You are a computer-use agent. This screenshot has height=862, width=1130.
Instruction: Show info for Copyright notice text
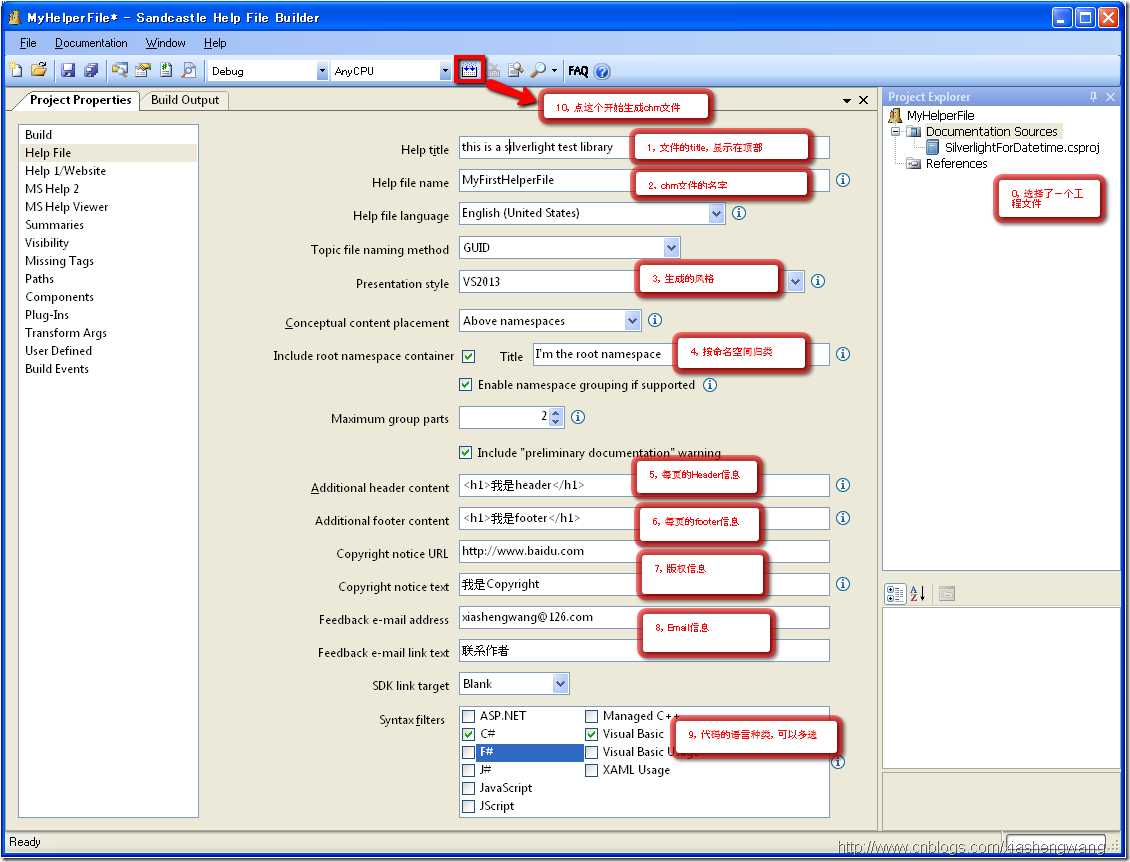point(842,584)
